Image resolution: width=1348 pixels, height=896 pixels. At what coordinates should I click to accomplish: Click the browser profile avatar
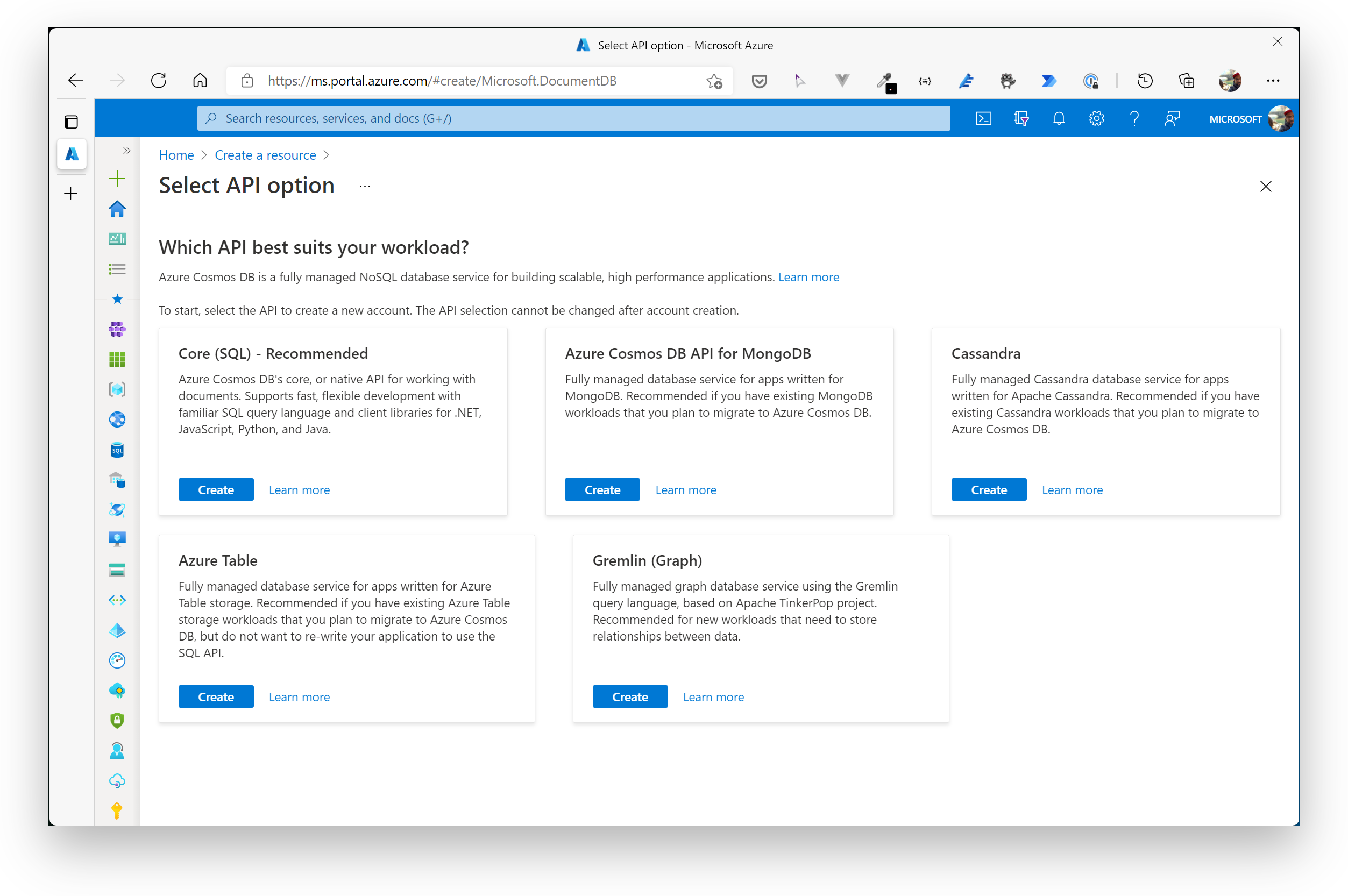coord(1229,81)
